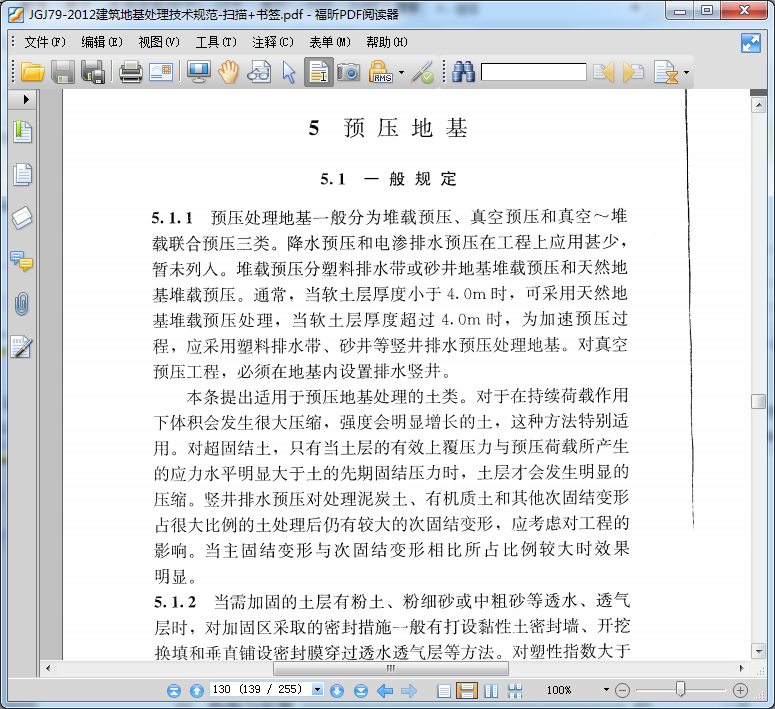Image resolution: width=775 pixels, height=709 pixels.
Task: Open the 注释(C) menu
Action: coord(273,43)
